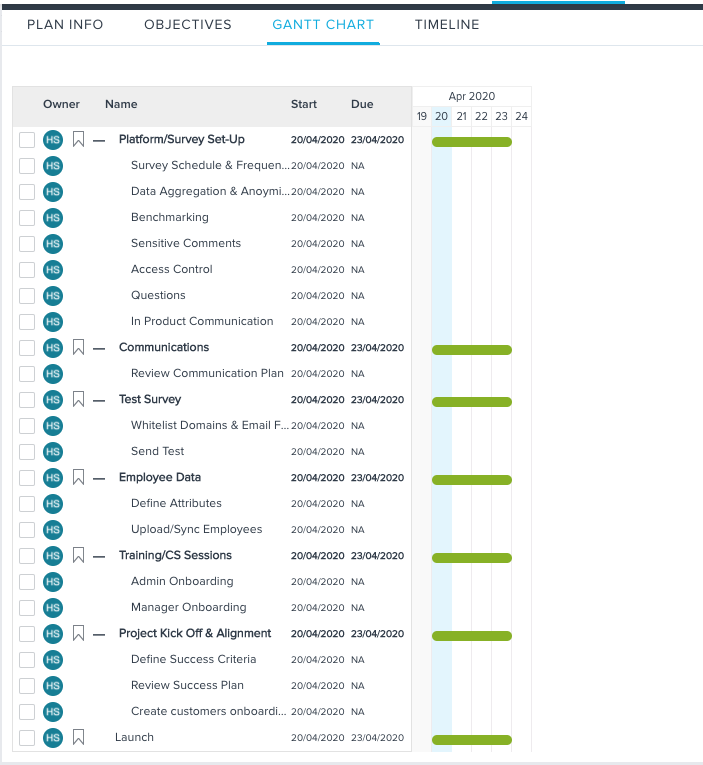Click the bookmark icon on Platform/Survey Set-Up
703x765 pixels.
[x=78, y=140]
